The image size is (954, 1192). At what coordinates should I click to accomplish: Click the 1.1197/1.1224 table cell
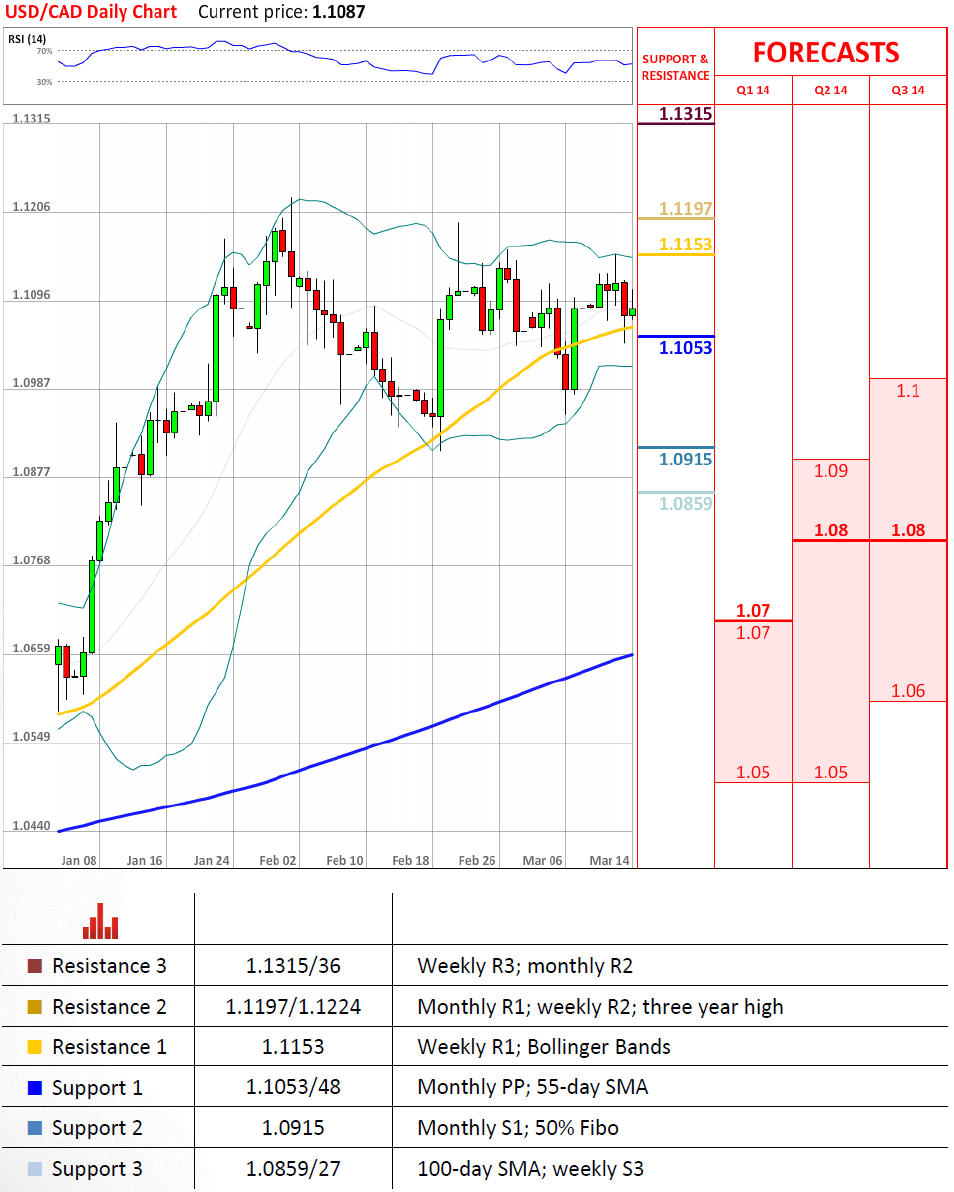tap(293, 1007)
